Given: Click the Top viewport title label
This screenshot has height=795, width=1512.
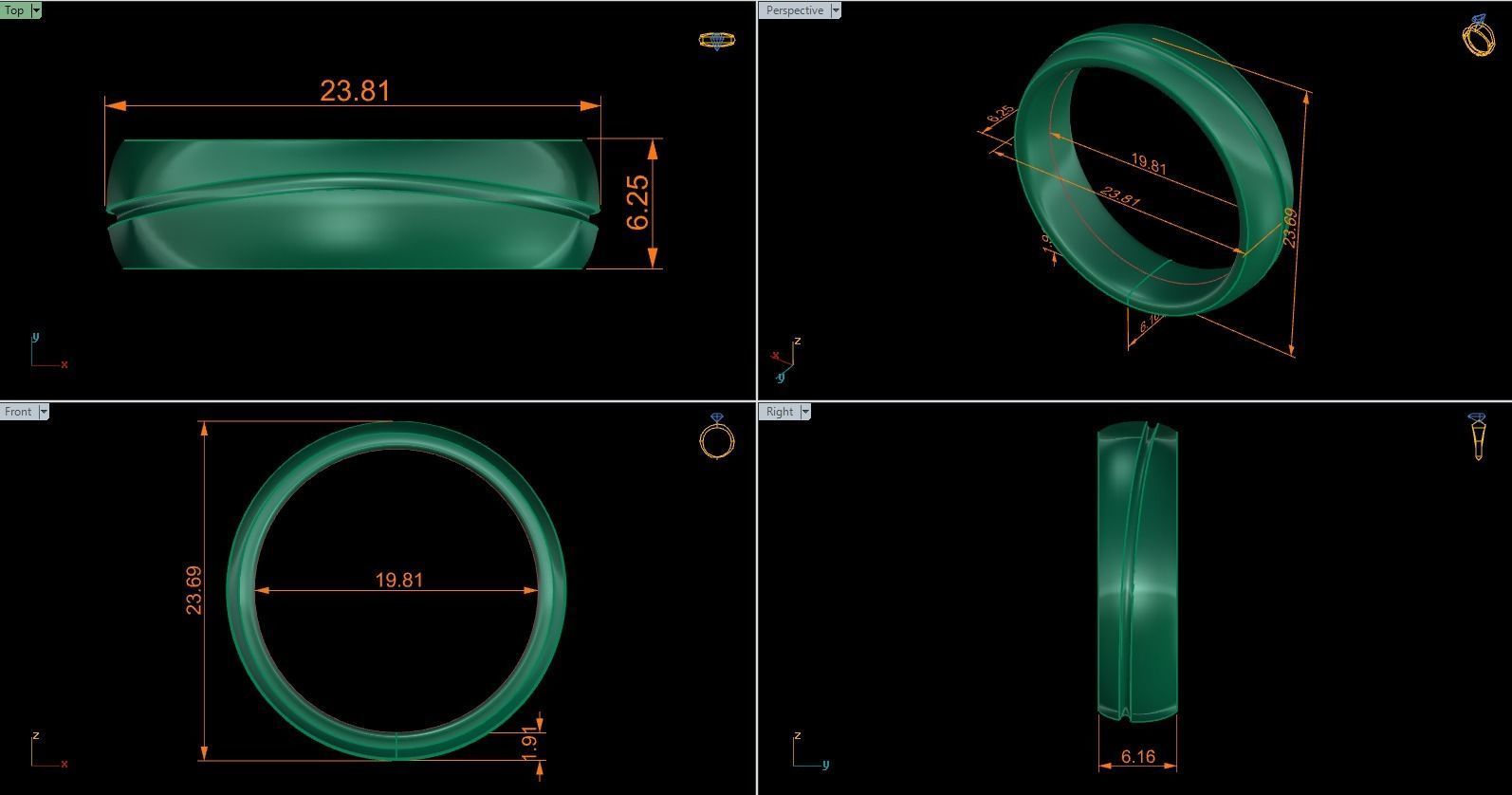Looking at the screenshot, I should [x=15, y=10].
